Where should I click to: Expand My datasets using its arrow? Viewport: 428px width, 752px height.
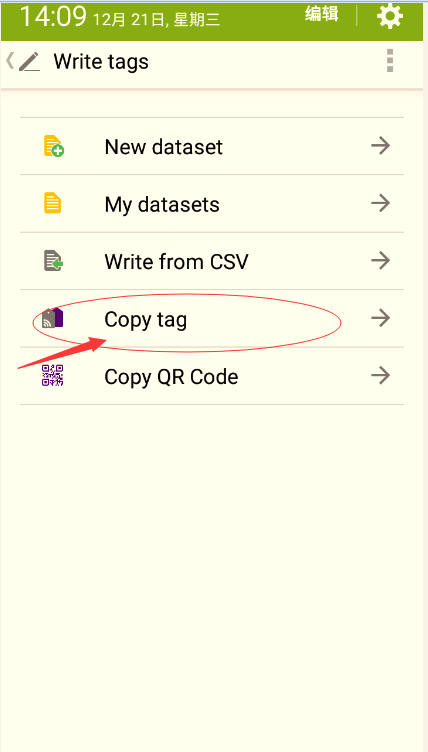tap(380, 203)
